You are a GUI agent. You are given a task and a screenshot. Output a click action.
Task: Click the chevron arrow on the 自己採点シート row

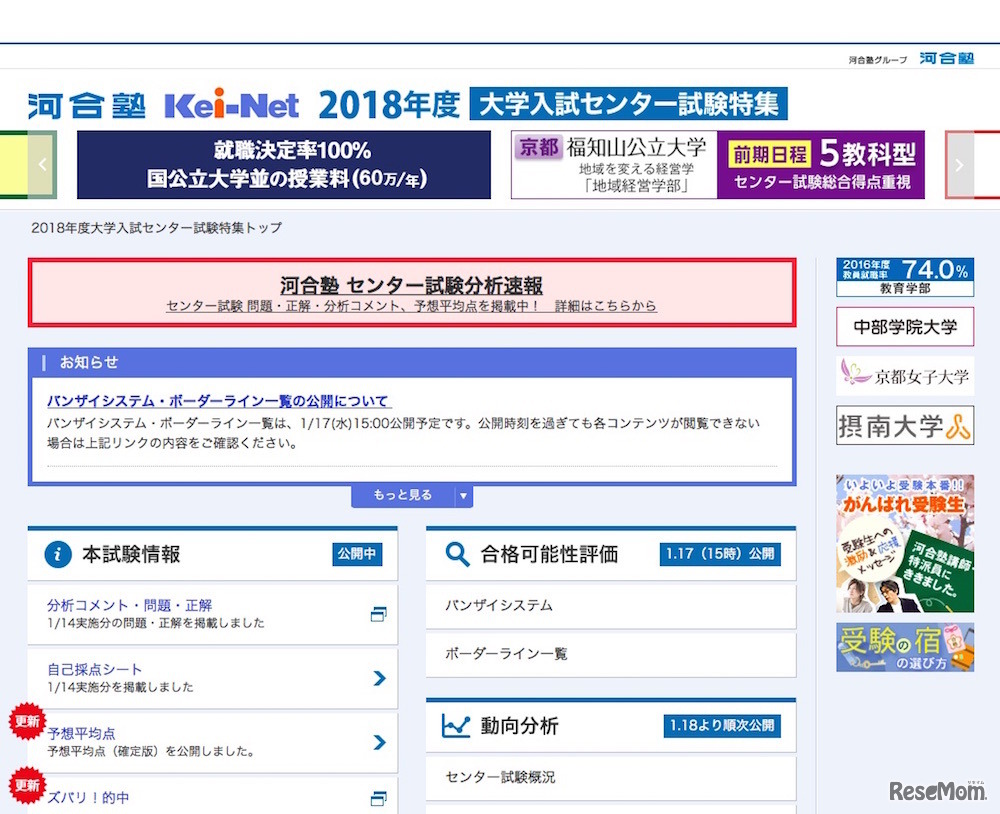click(379, 678)
